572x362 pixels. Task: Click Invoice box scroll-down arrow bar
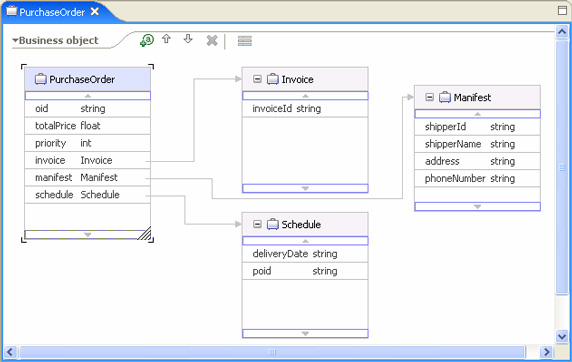pos(305,188)
